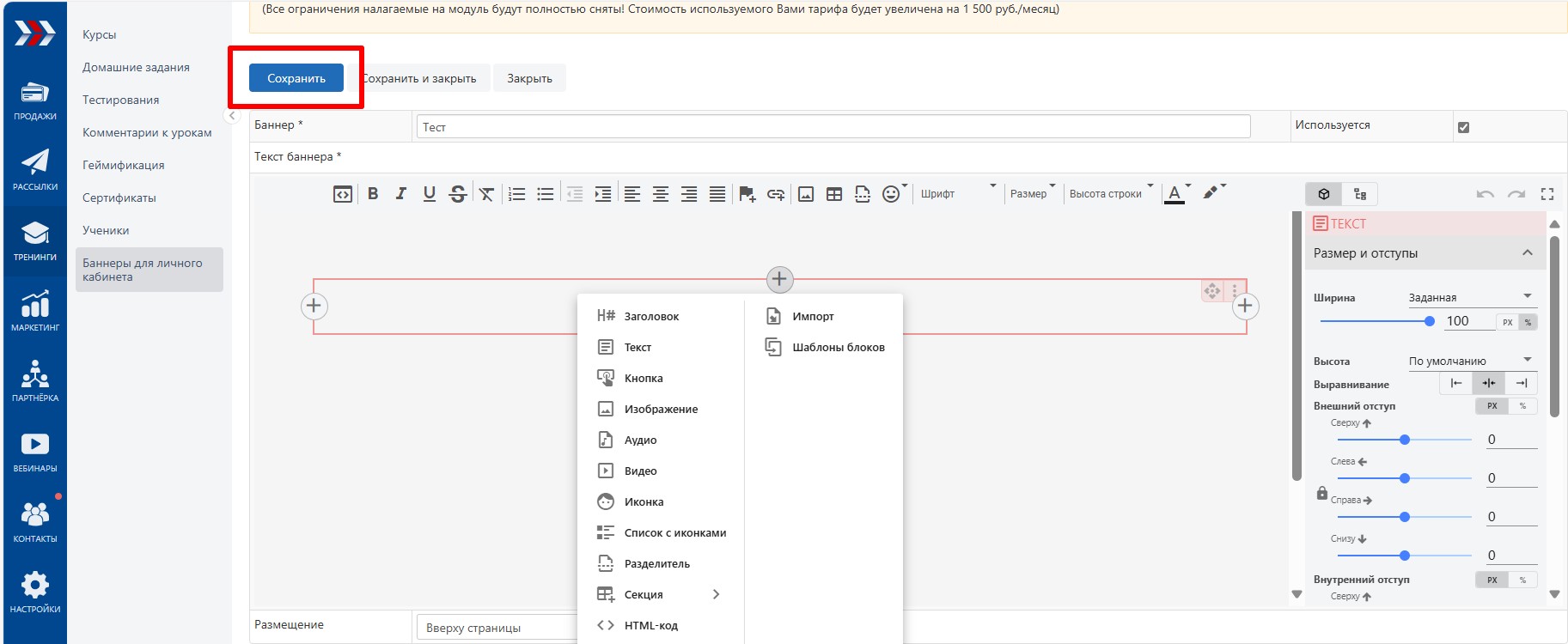Toggle bold formatting
Viewport: 1568px width, 644px height.
[x=373, y=194]
